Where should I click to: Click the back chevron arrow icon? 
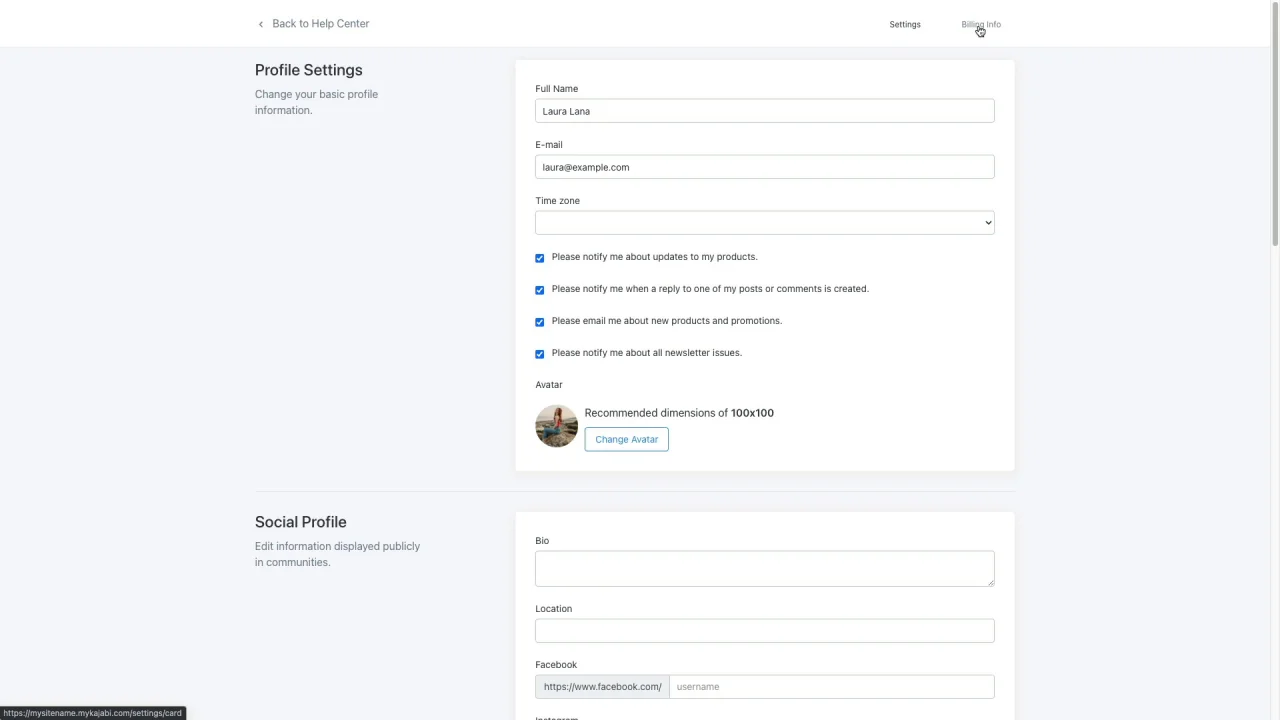[261, 24]
